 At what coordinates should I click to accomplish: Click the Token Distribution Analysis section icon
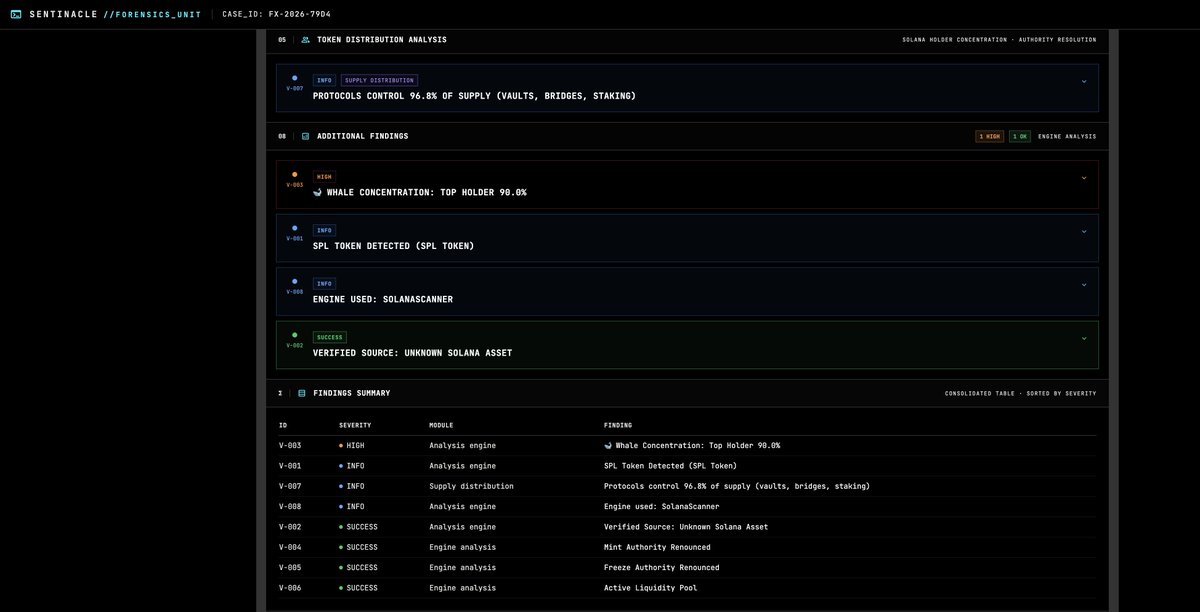pos(305,40)
